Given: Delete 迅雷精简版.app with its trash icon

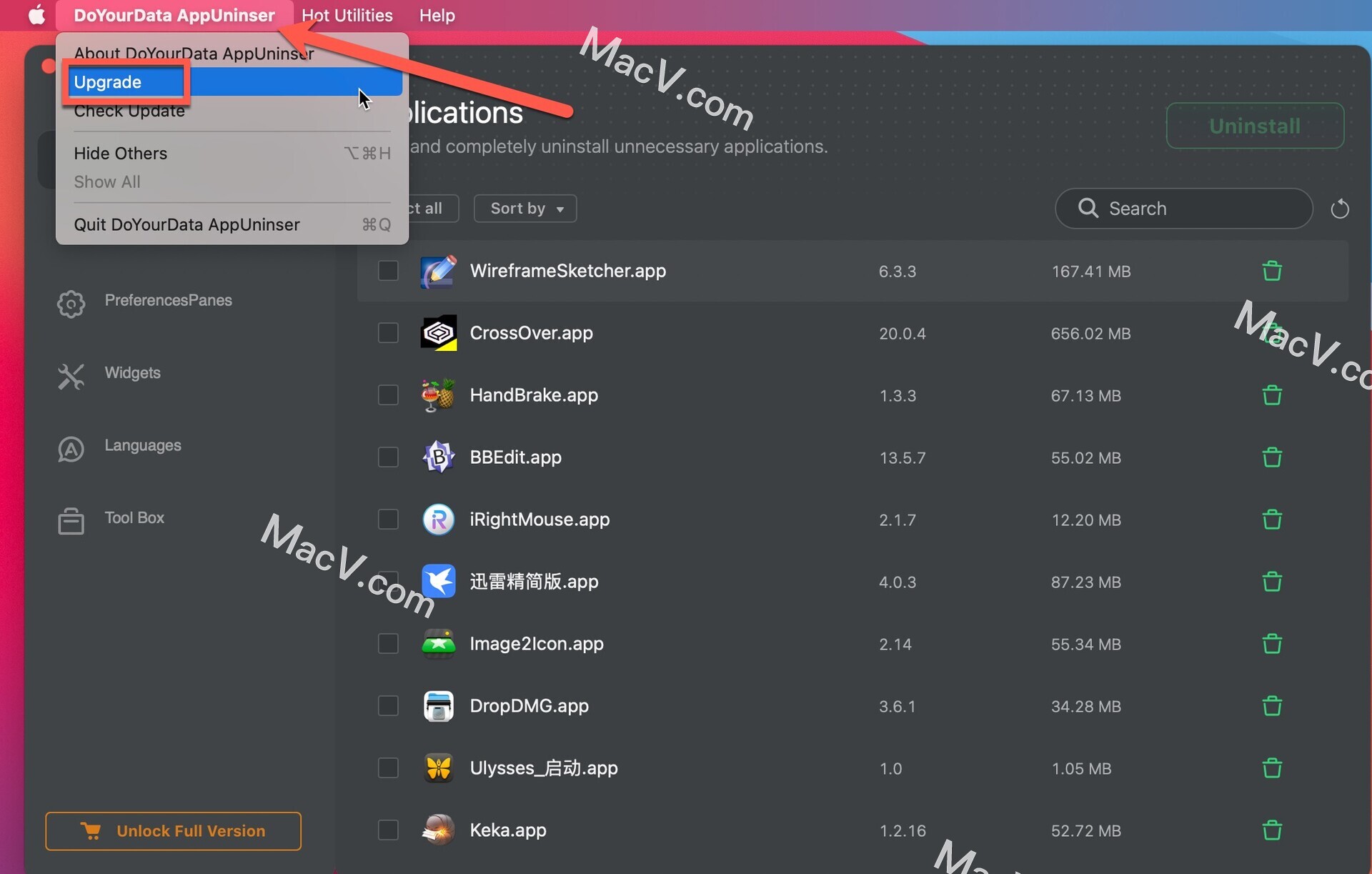Looking at the screenshot, I should pyautogui.click(x=1271, y=582).
